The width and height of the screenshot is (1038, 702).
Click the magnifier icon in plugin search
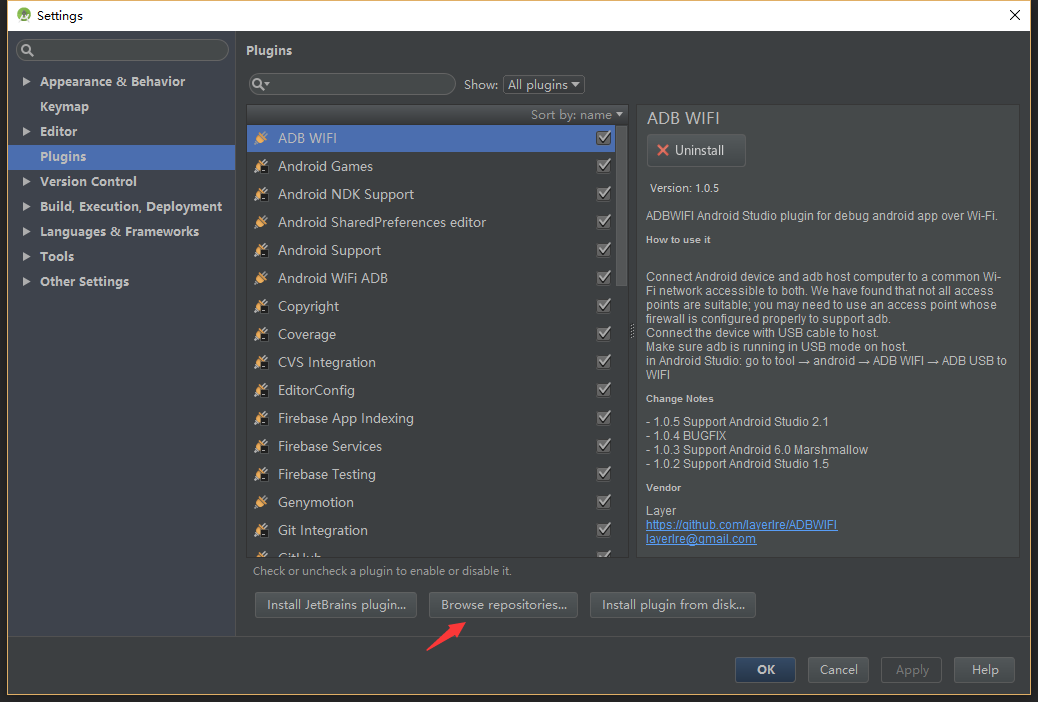260,84
